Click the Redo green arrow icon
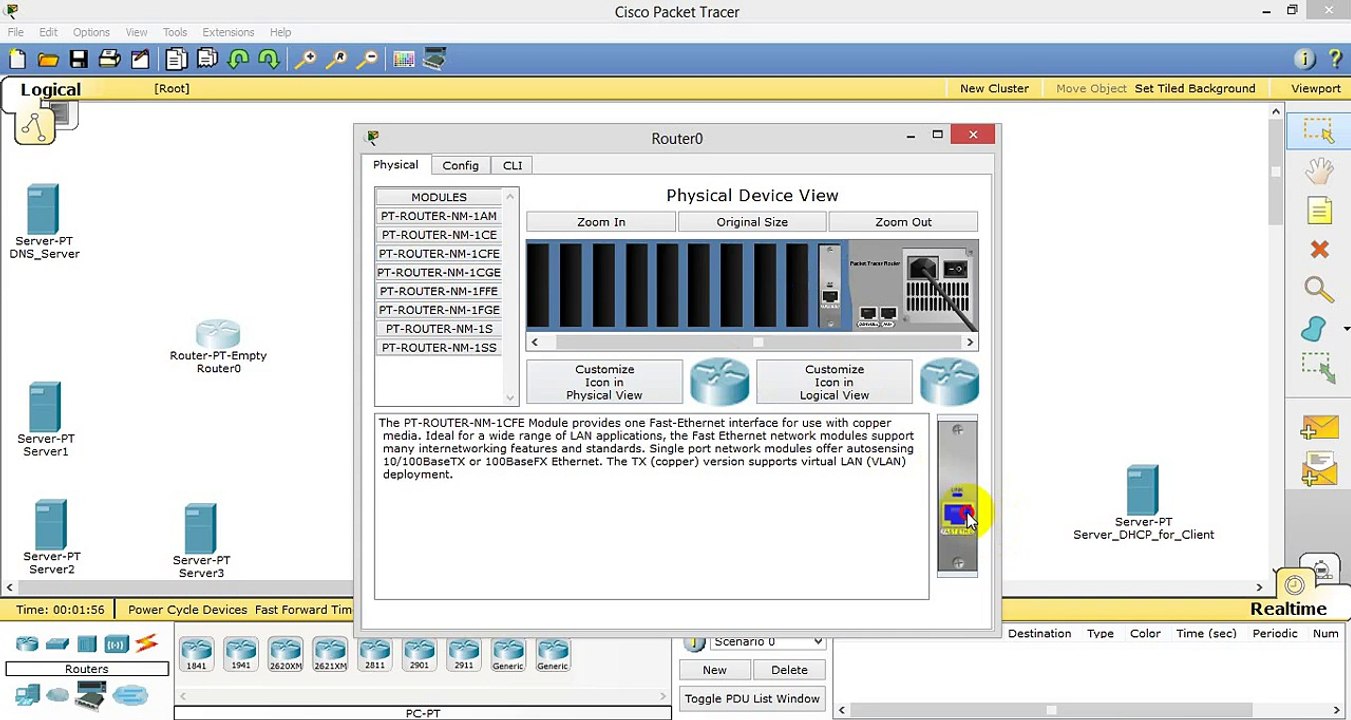The height and width of the screenshot is (720, 1351). click(268, 60)
